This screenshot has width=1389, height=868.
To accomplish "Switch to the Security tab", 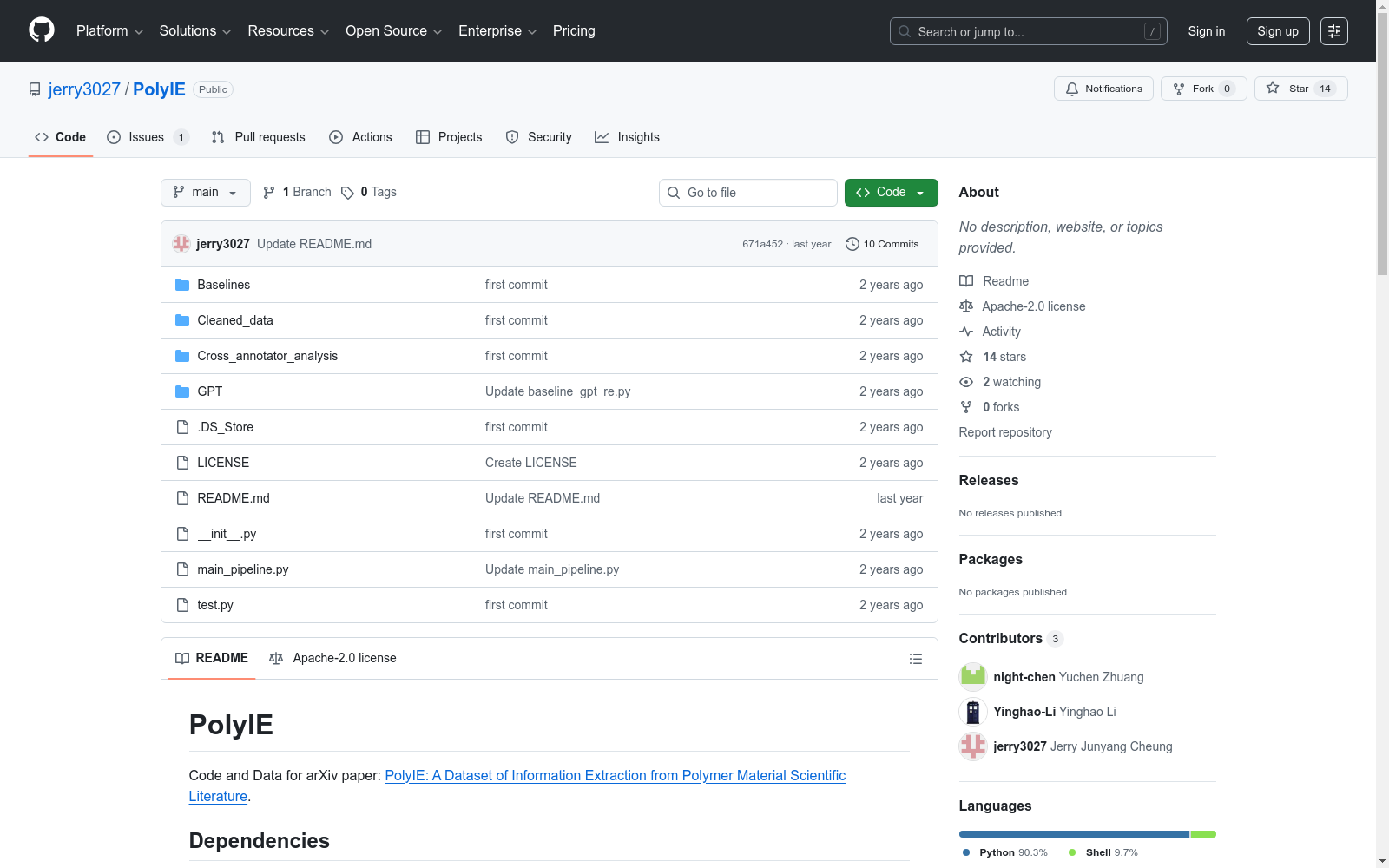I will coord(539,137).
